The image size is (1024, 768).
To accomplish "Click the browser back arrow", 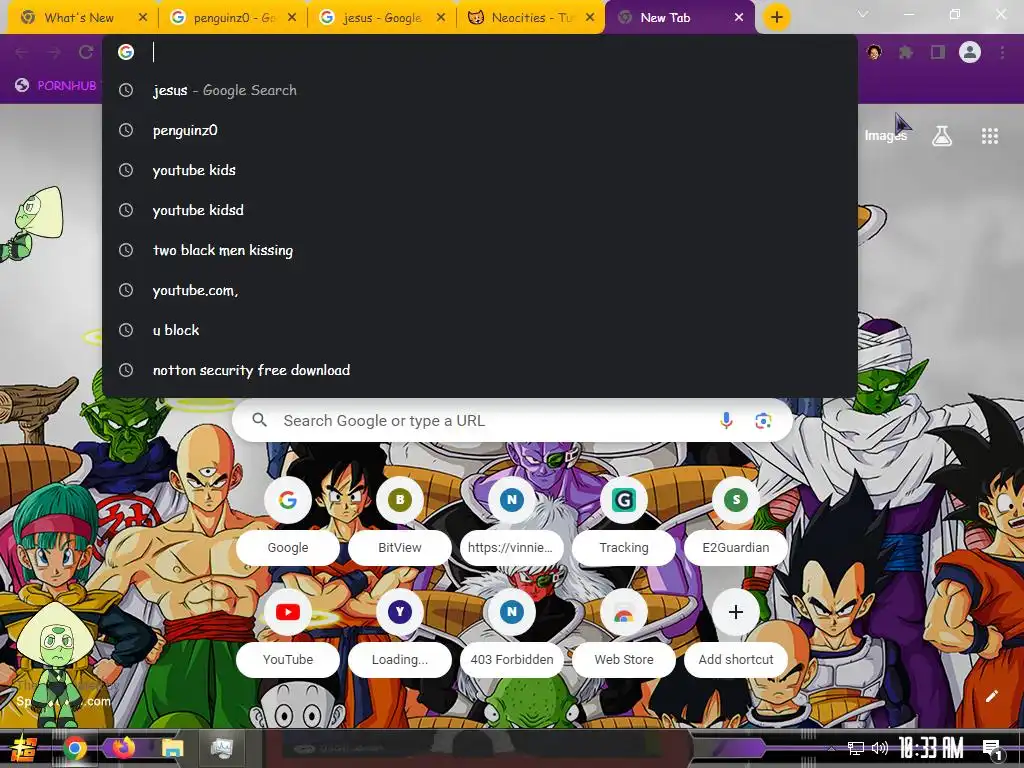I will (x=22, y=52).
